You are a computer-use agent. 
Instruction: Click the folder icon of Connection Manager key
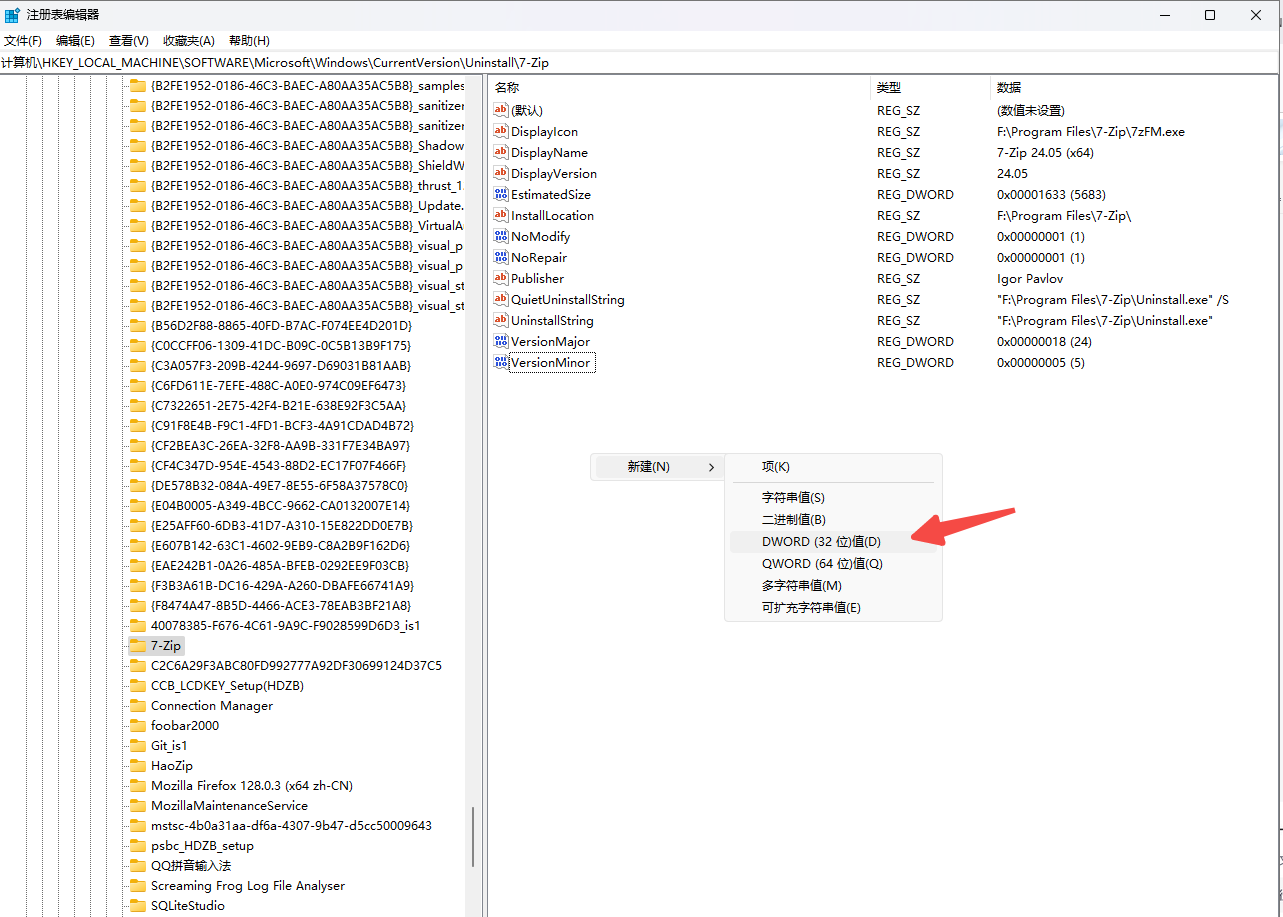(x=138, y=706)
